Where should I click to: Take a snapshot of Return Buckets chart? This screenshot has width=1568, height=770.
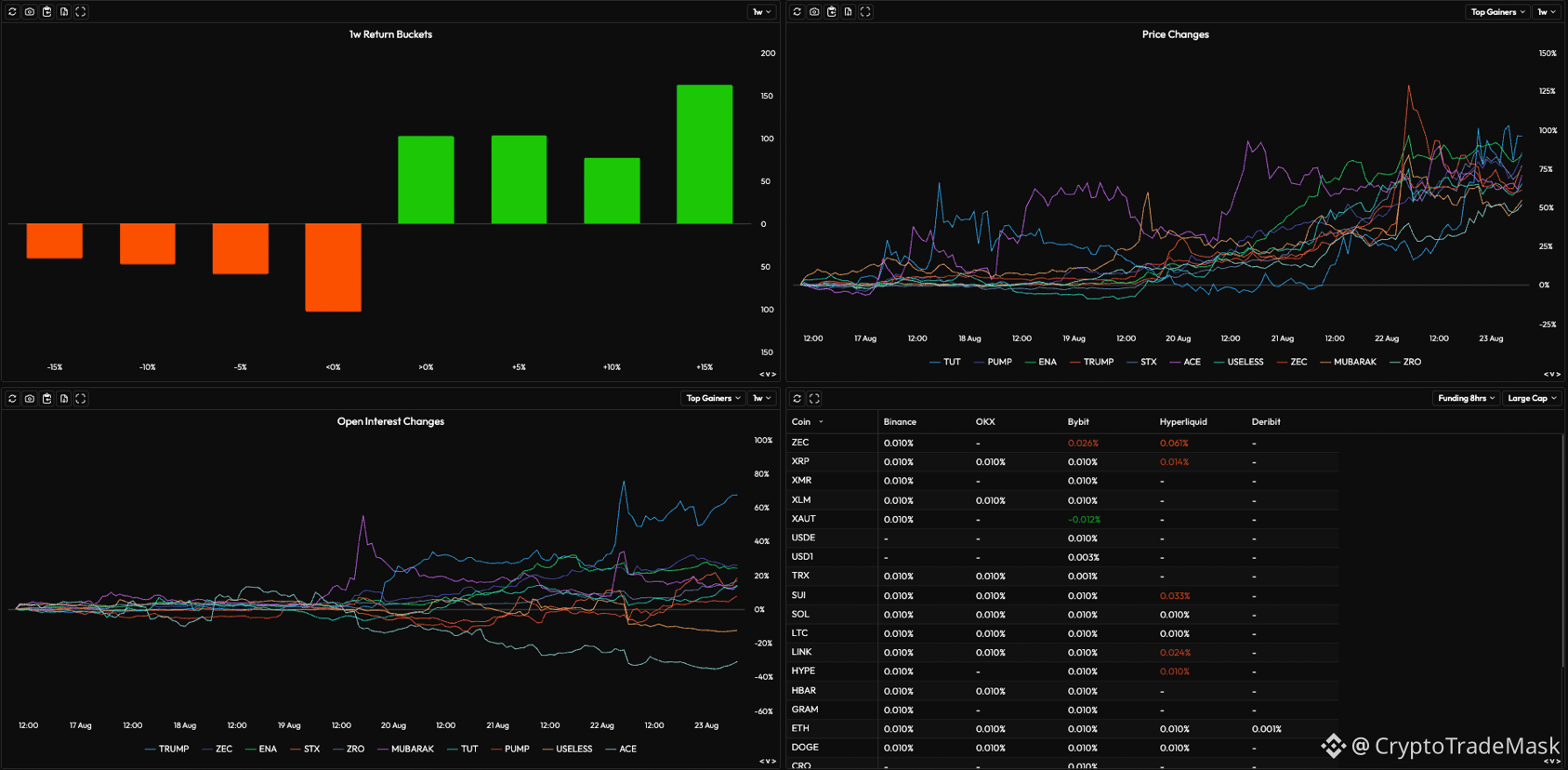point(30,12)
